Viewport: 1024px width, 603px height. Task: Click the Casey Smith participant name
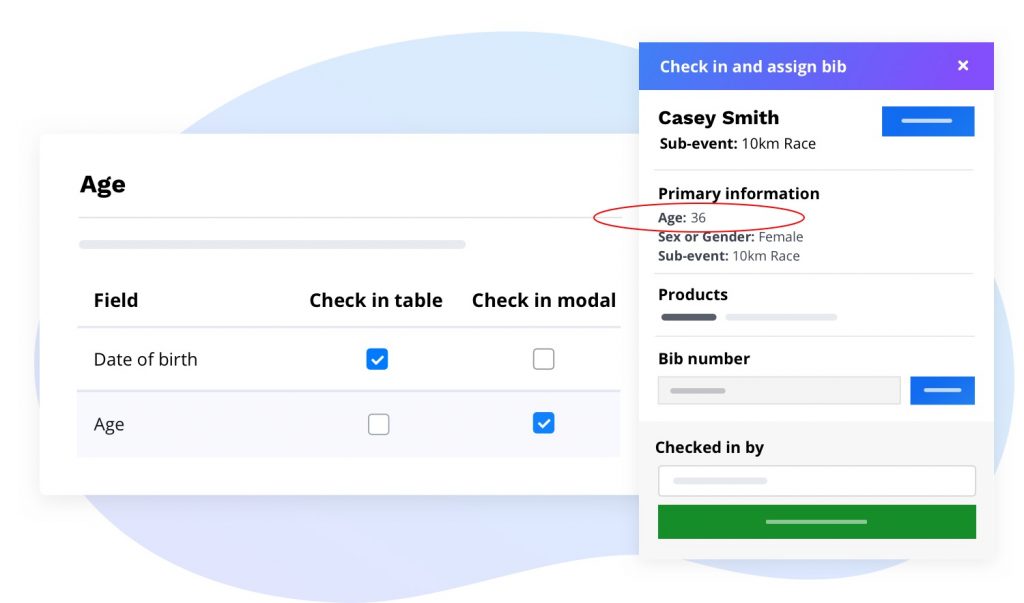click(718, 118)
